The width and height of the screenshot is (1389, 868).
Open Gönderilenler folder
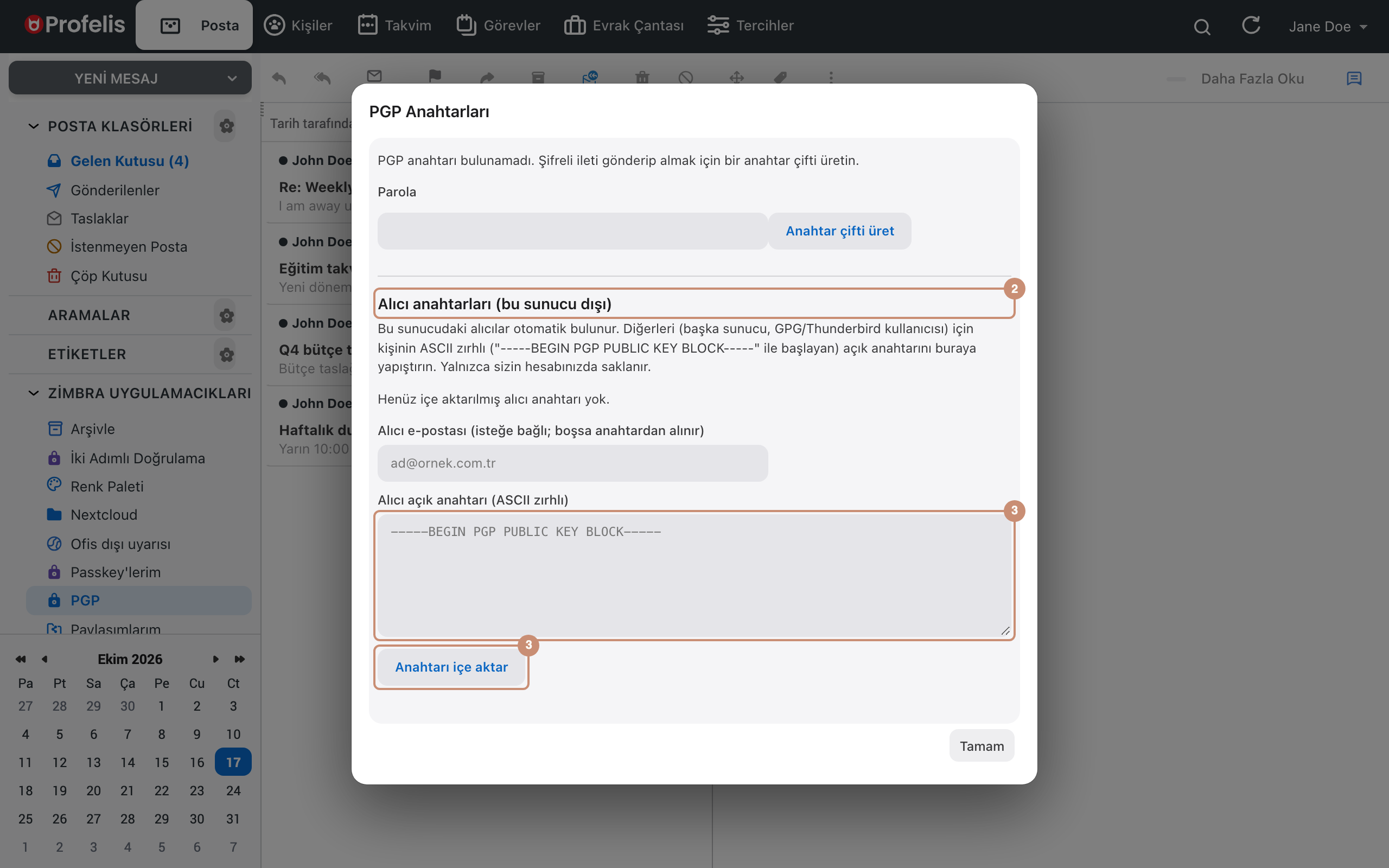coord(115,190)
